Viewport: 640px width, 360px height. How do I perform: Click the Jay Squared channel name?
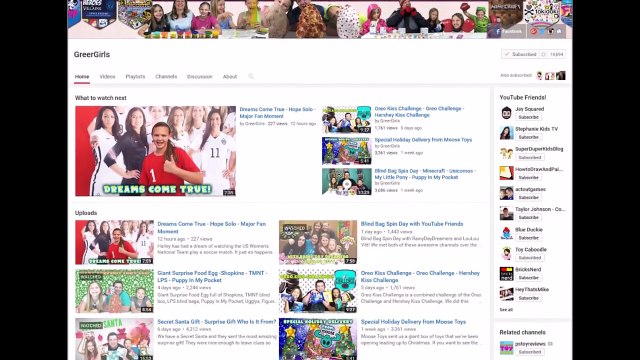click(529, 109)
